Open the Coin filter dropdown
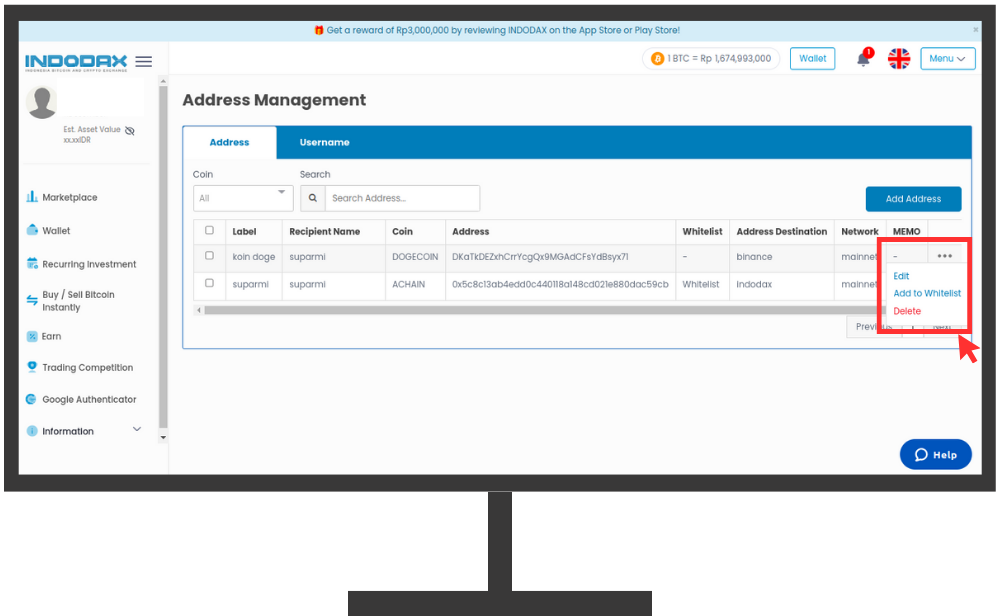 243,198
